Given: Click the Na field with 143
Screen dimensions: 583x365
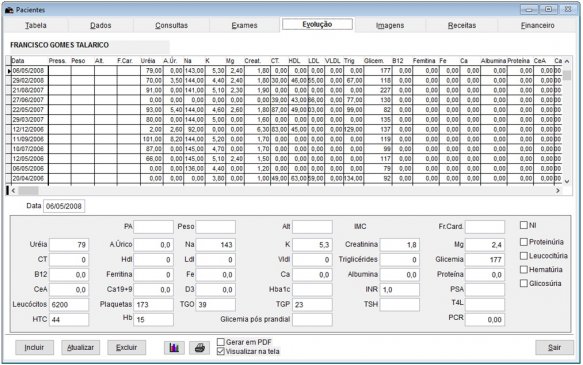Looking at the screenshot, I should pos(216,245).
